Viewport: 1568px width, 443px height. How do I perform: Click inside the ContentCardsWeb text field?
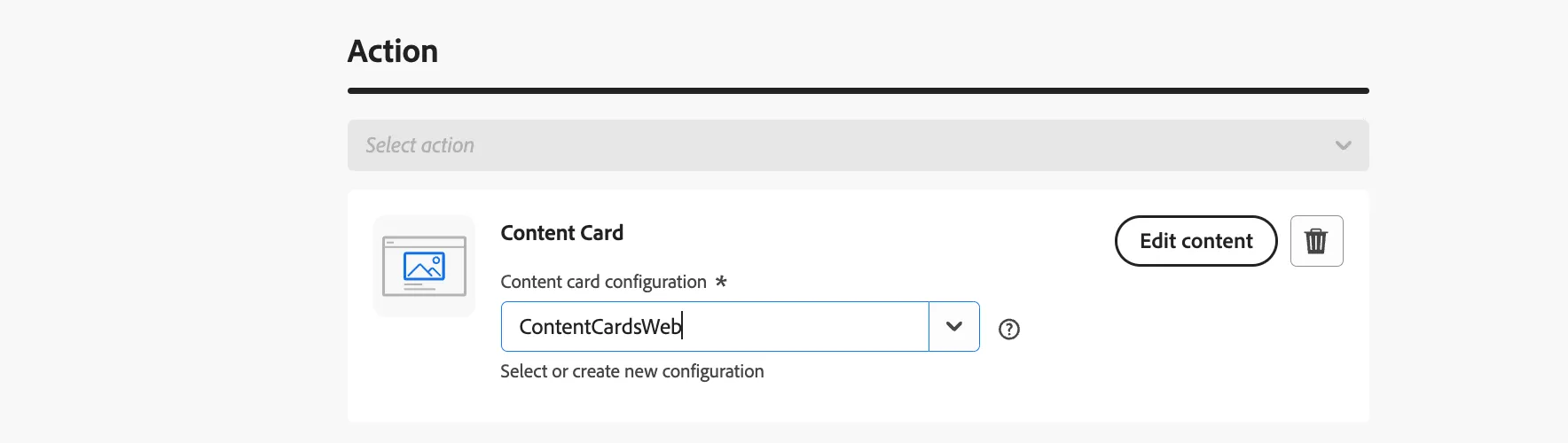[x=715, y=327]
